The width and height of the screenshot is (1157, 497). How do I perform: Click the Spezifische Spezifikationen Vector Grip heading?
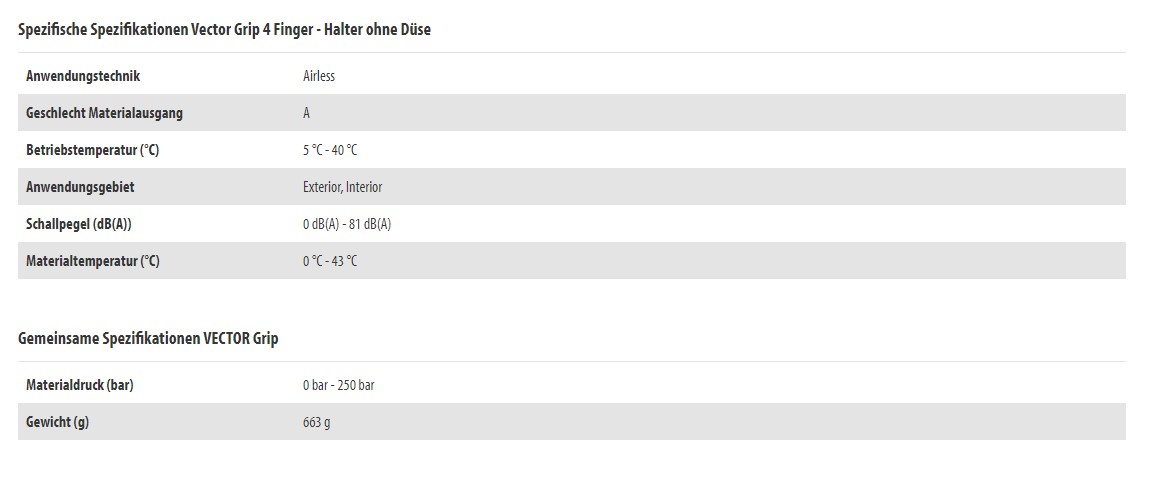tap(224, 29)
